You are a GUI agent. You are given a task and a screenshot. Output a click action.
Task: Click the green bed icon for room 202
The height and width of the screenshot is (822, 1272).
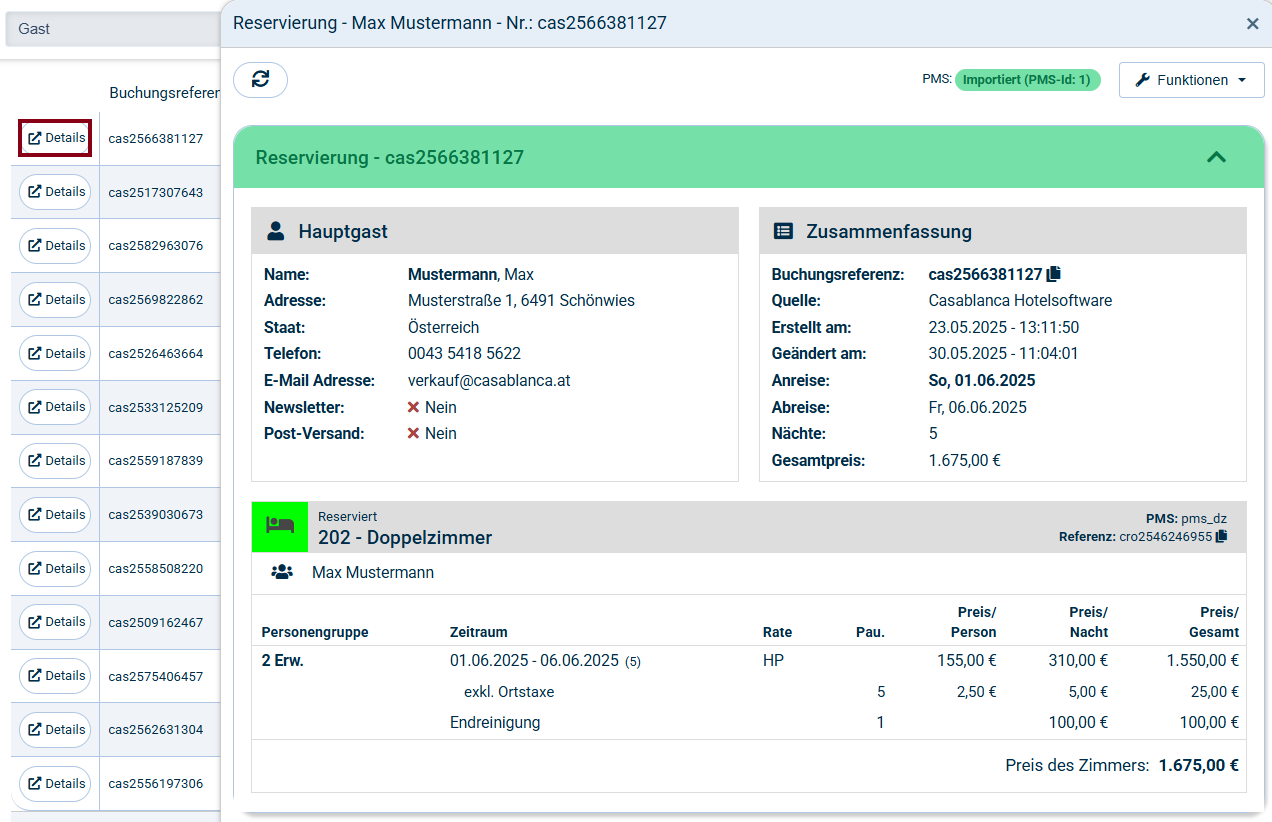coord(280,526)
